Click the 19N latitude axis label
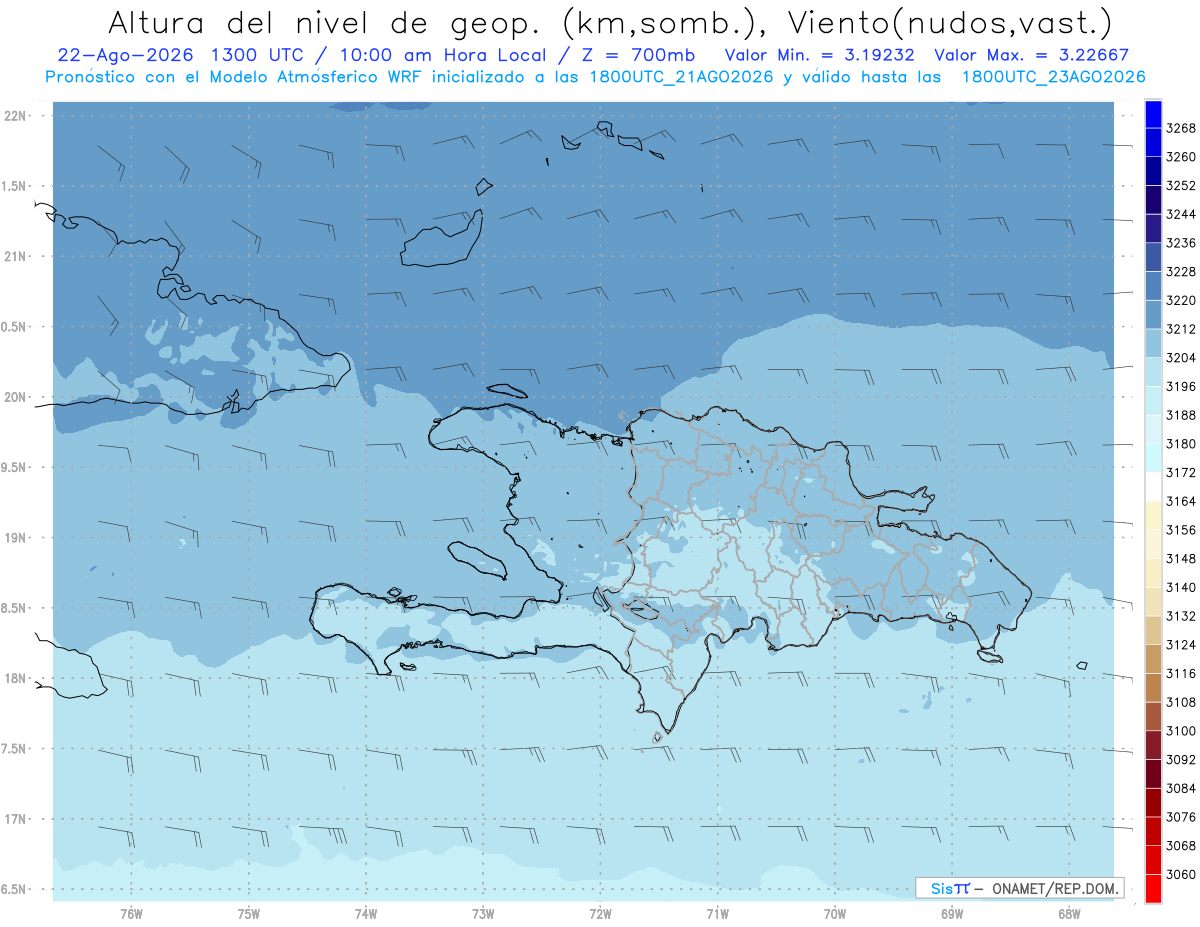1200x927 pixels. 16,537
